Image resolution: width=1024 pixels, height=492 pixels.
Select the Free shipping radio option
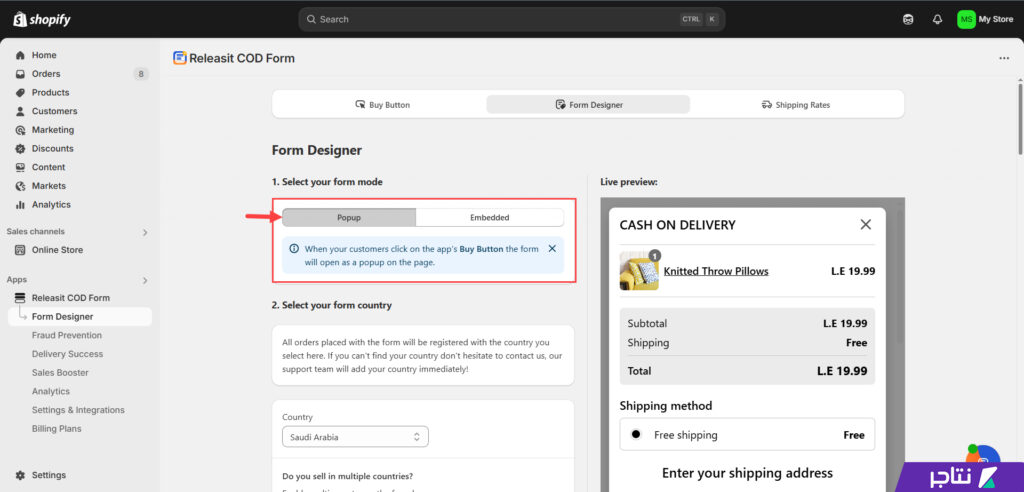[x=636, y=435]
